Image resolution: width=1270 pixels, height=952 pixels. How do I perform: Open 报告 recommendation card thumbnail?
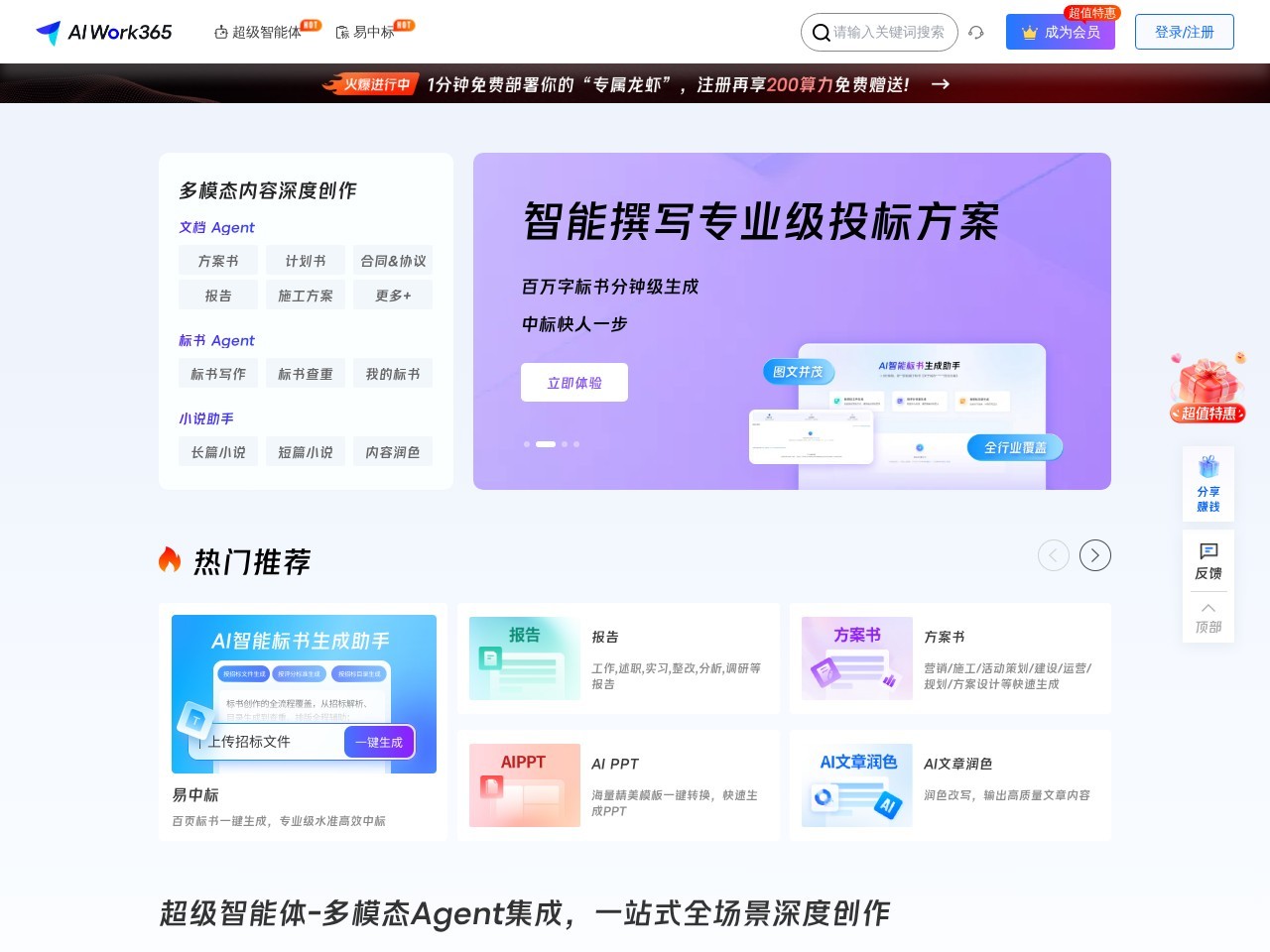pos(525,658)
